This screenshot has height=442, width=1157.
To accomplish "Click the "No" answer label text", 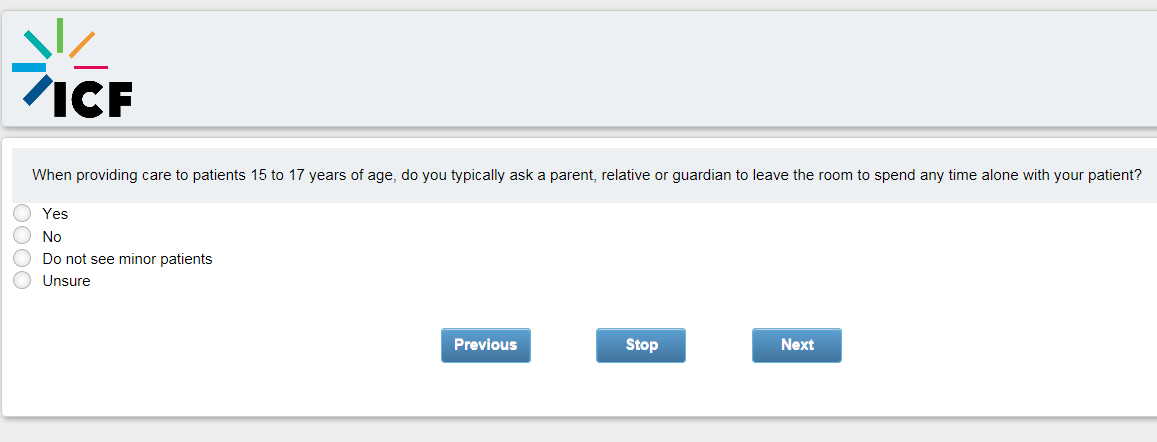I will 52,237.
